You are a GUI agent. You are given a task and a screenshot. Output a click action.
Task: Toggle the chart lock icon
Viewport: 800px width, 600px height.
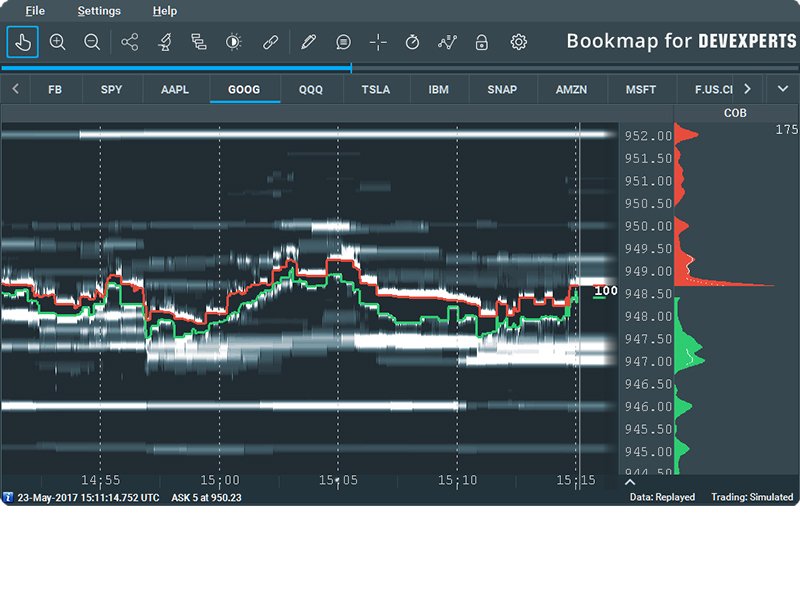[x=484, y=43]
